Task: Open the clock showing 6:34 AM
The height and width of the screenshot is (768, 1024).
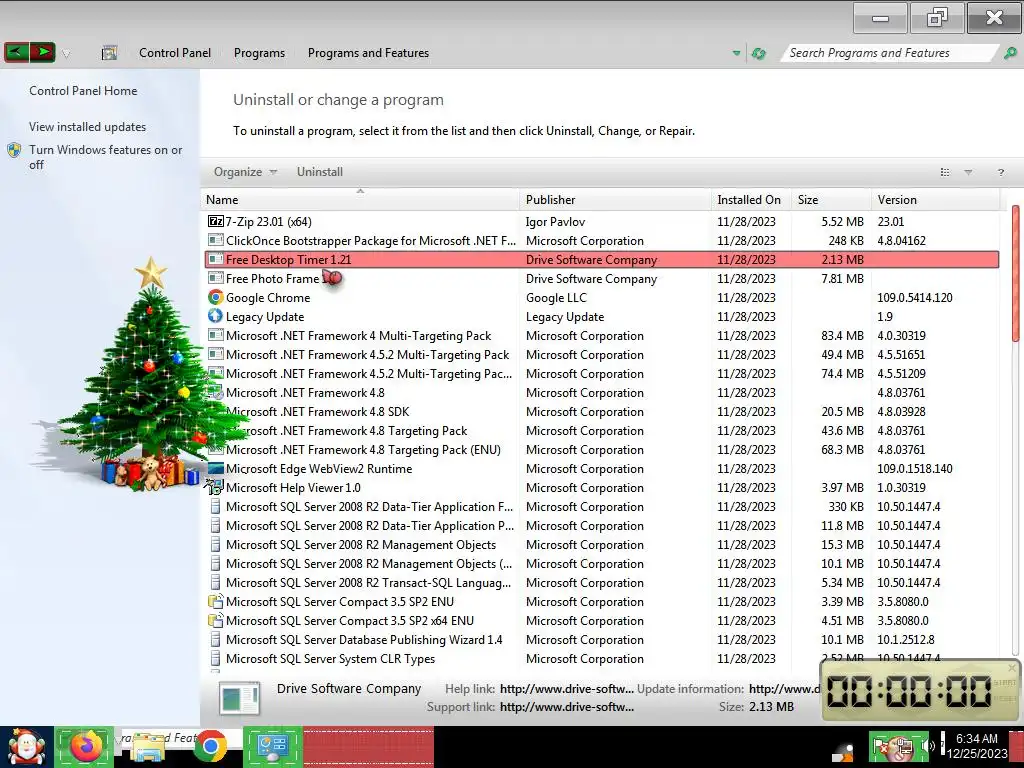Action: [977, 746]
